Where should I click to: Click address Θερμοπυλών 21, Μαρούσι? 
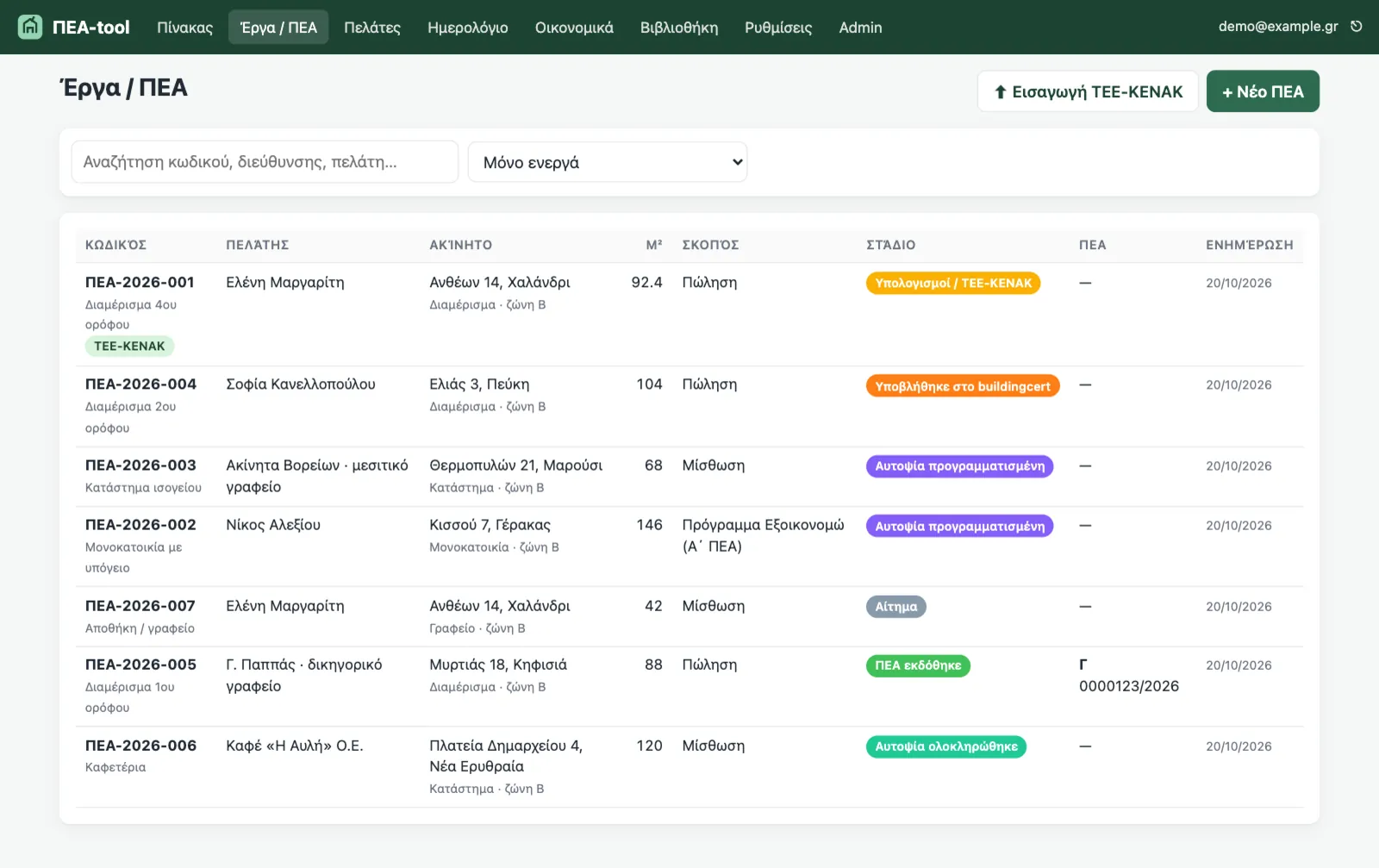(x=515, y=465)
